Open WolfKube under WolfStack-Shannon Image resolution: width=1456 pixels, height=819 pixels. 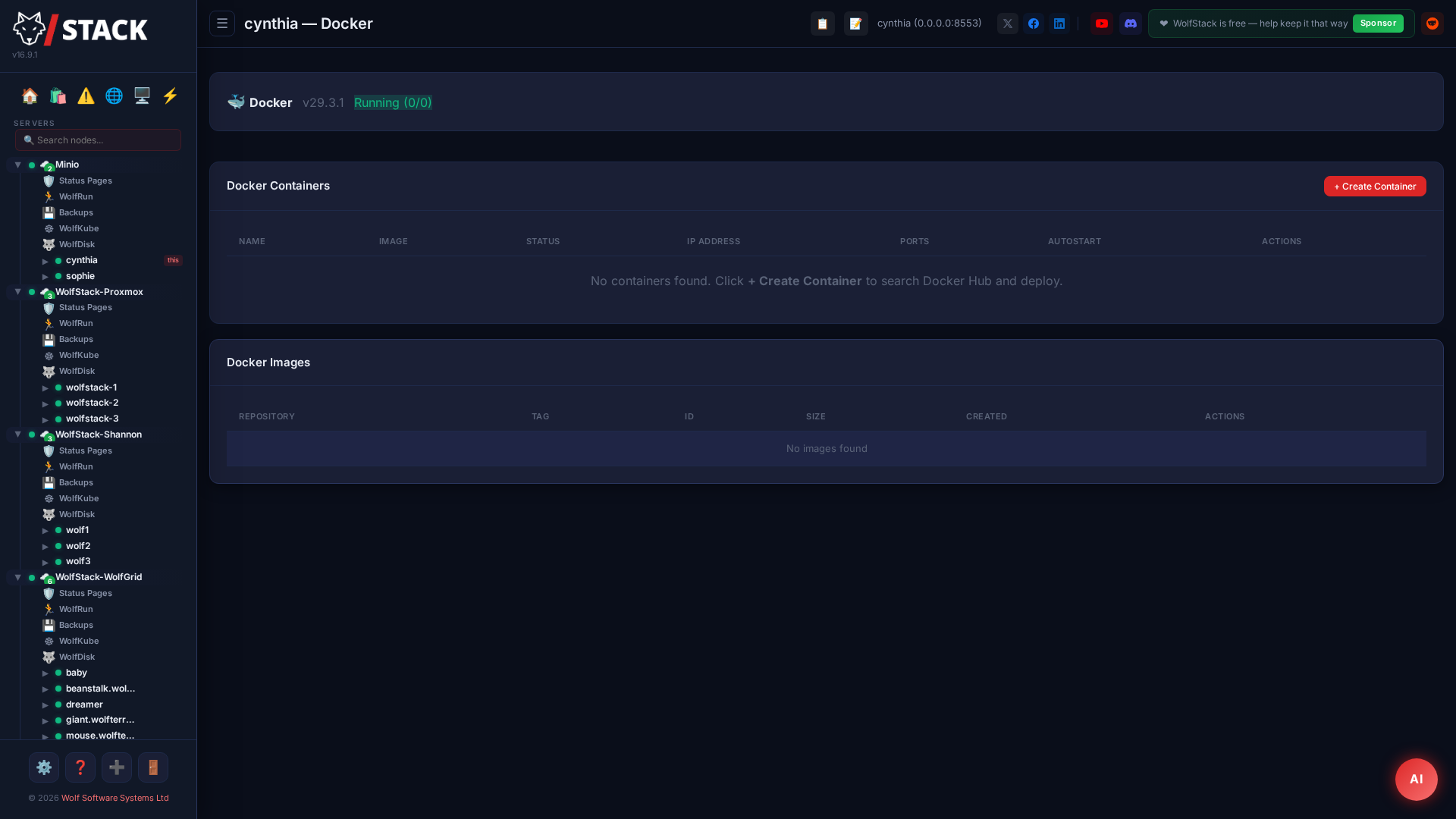79,498
